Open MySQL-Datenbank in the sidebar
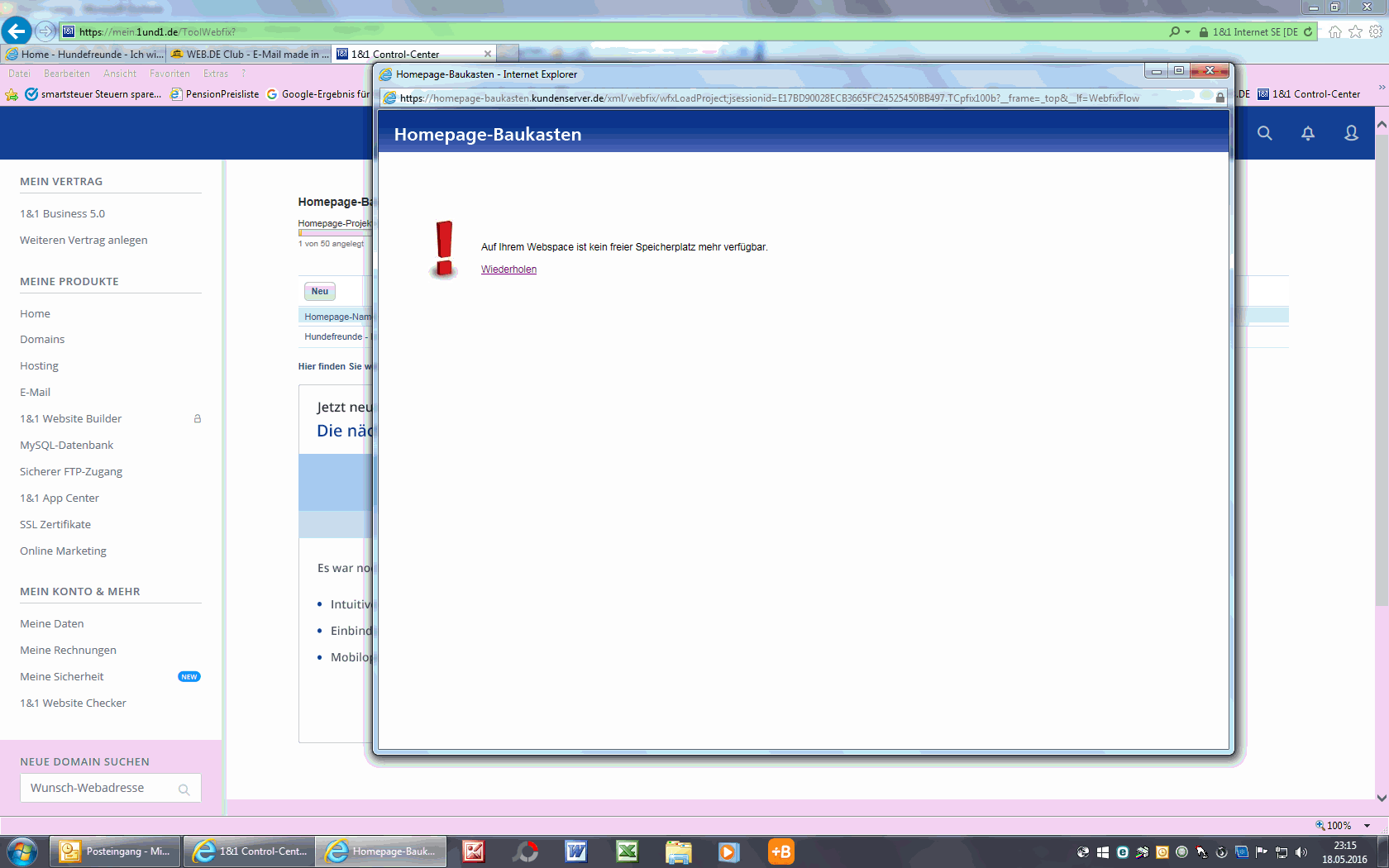This screenshot has height=868, width=1389. pos(66,445)
